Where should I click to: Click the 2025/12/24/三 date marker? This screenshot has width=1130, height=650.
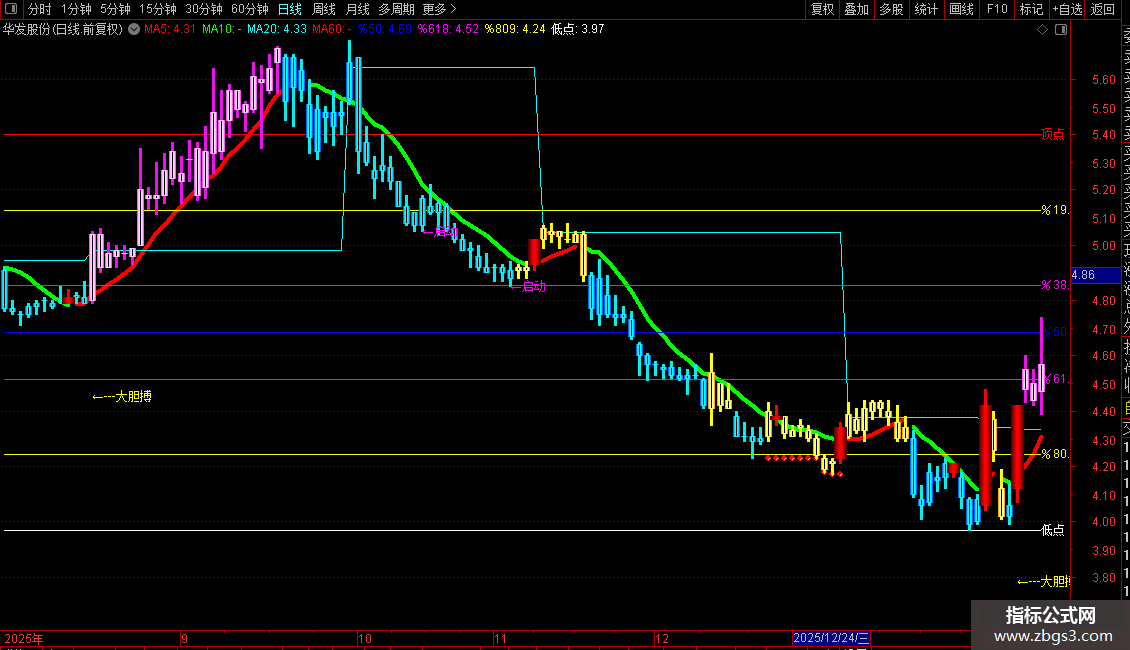coord(831,638)
